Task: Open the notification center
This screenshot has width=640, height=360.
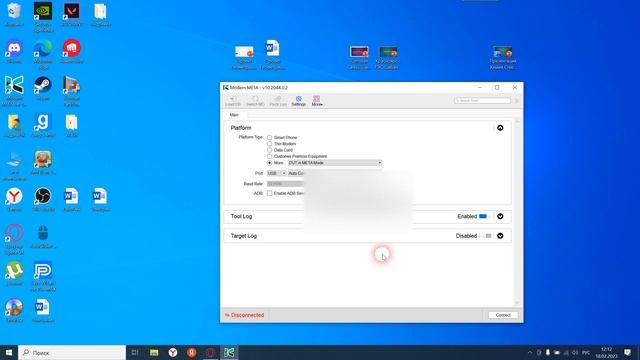Action: coord(627,352)
